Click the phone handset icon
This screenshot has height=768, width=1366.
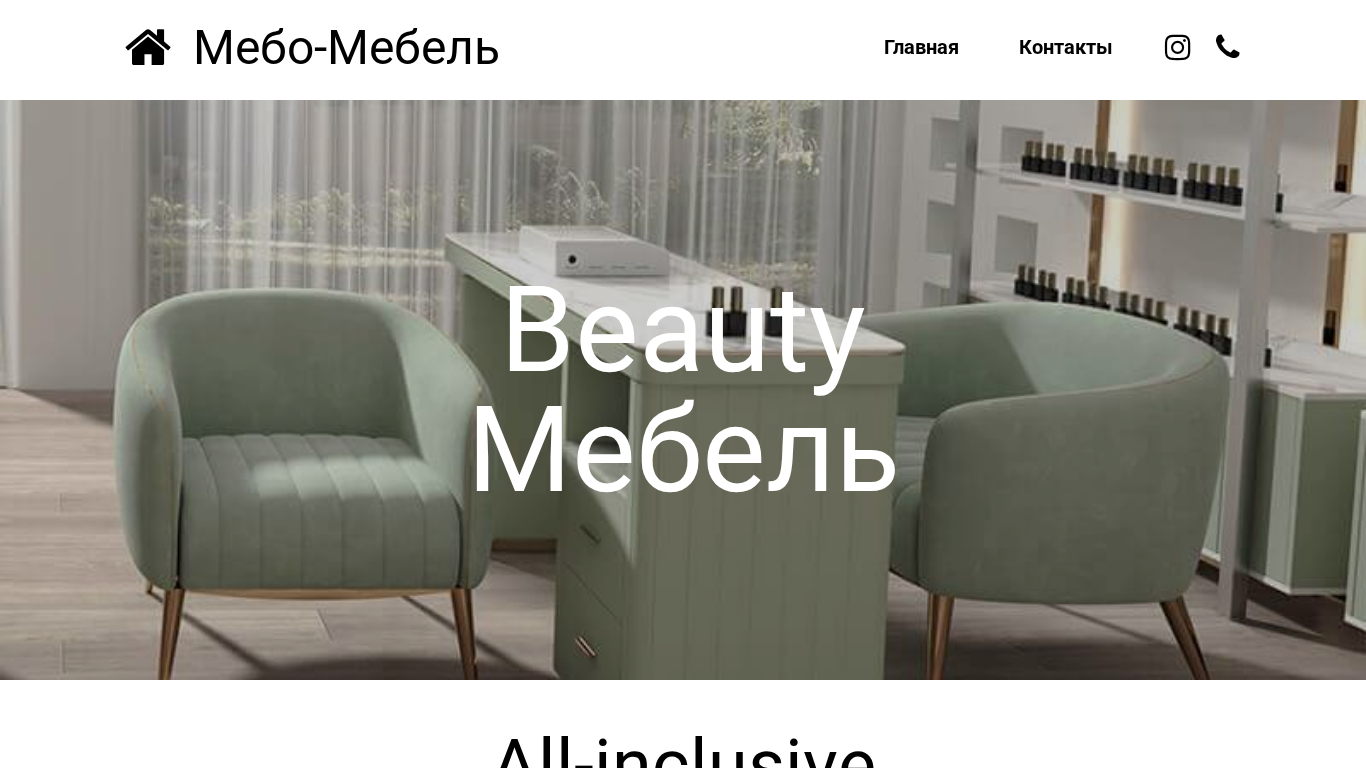tap(1227, 47)
